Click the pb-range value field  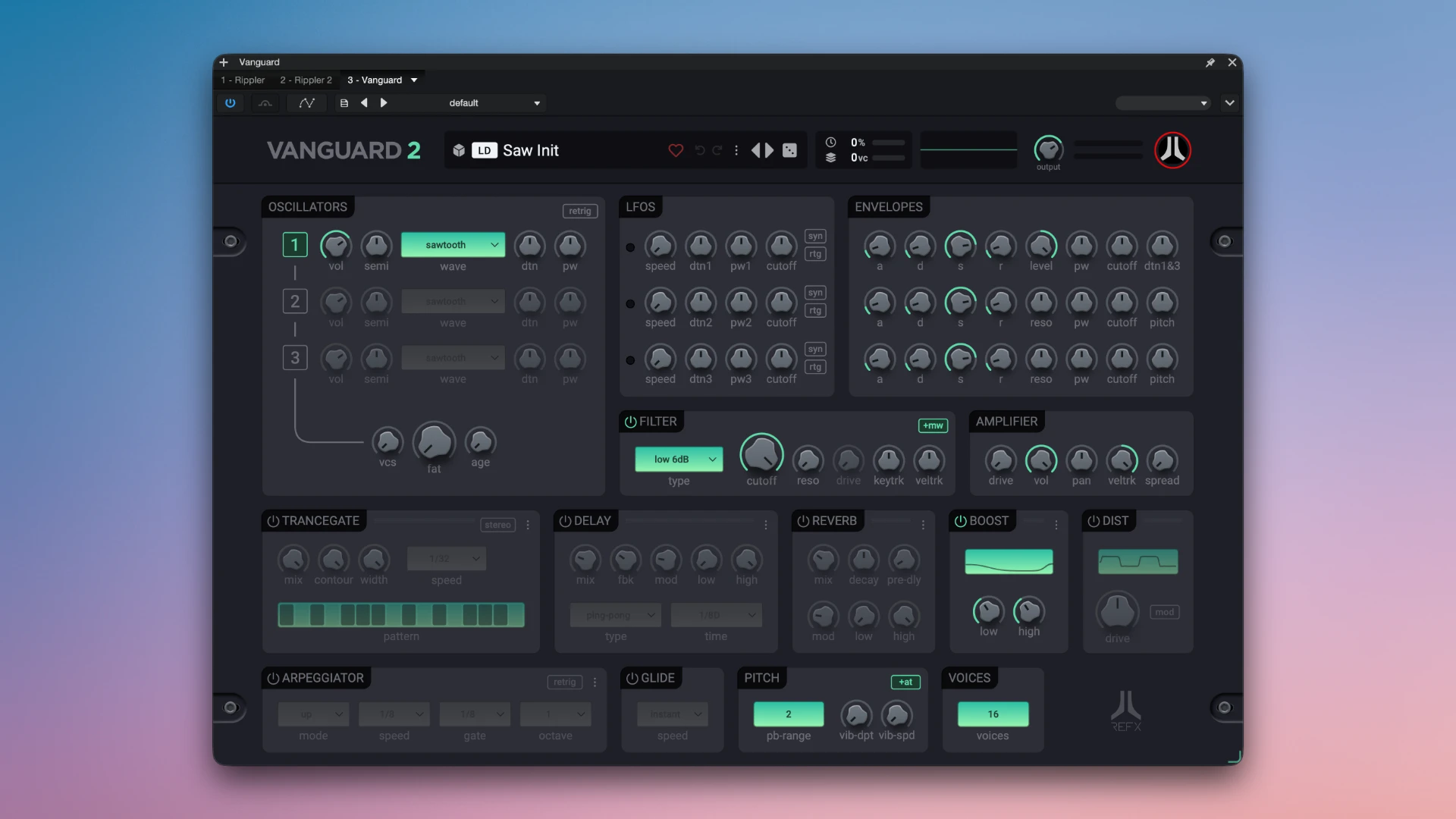[789, 714]
